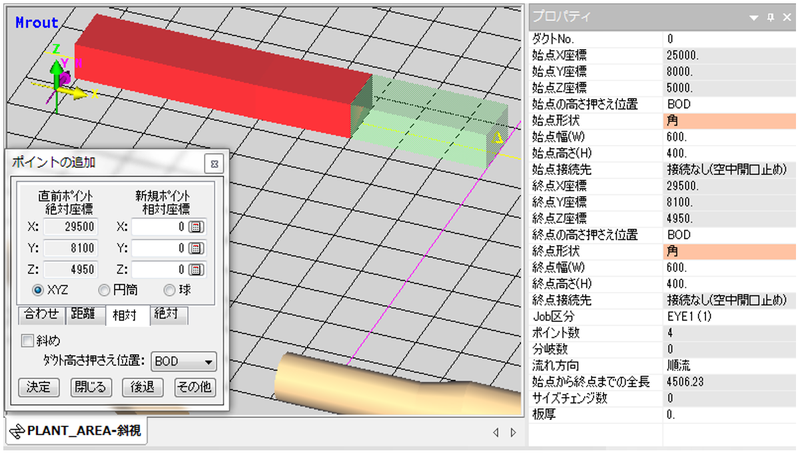The image size is (800, 453).
Task: Click the XYZ axis gizmo in viewport
Action: click(x=62, y=78)
